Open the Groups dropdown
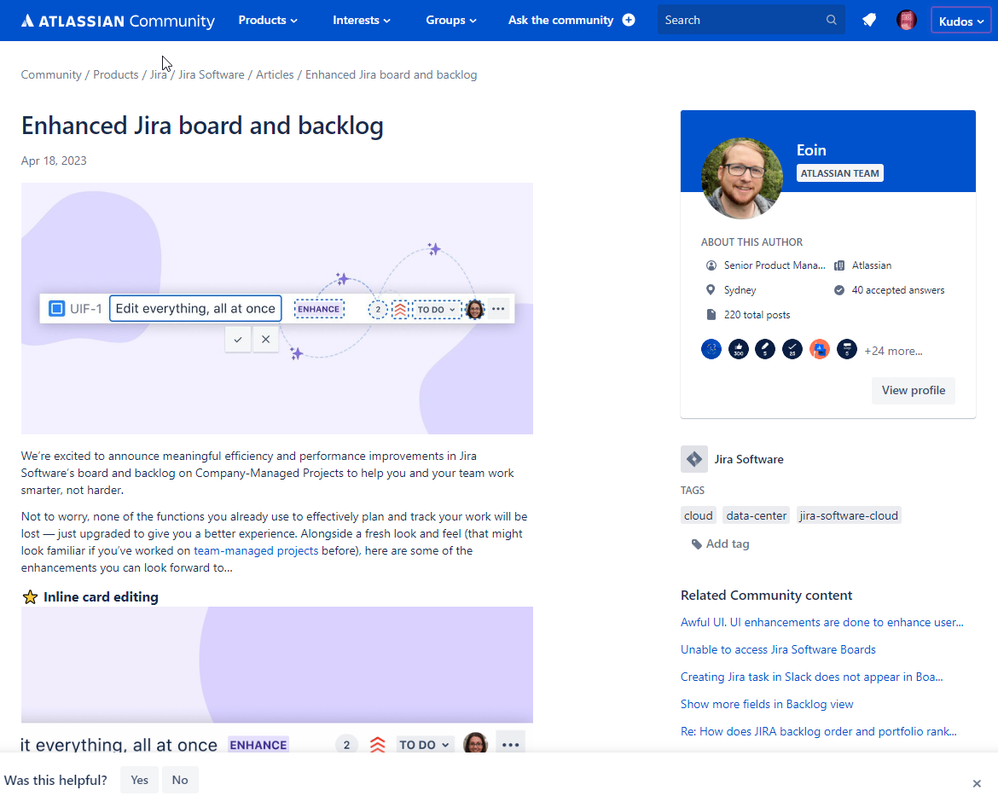 (x=451, y=20)
